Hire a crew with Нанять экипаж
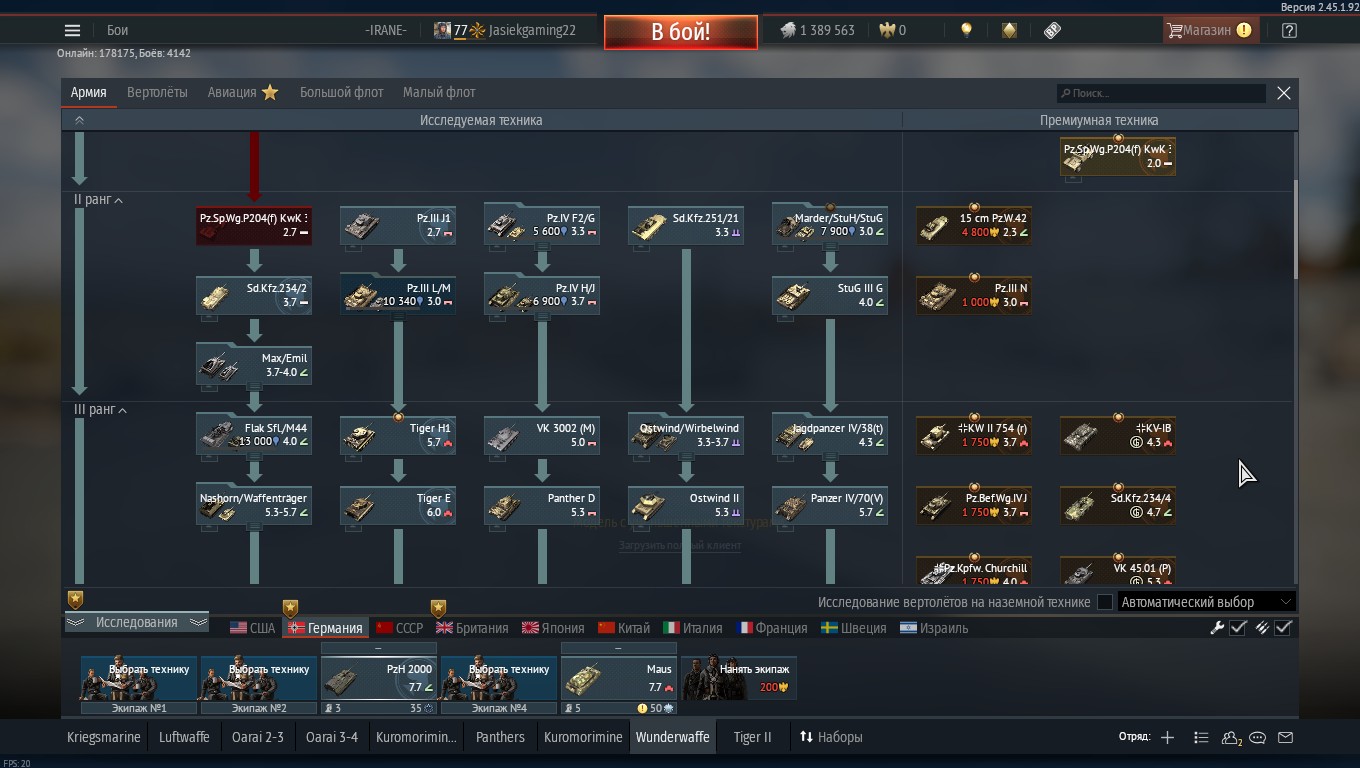 click(739, 678)
